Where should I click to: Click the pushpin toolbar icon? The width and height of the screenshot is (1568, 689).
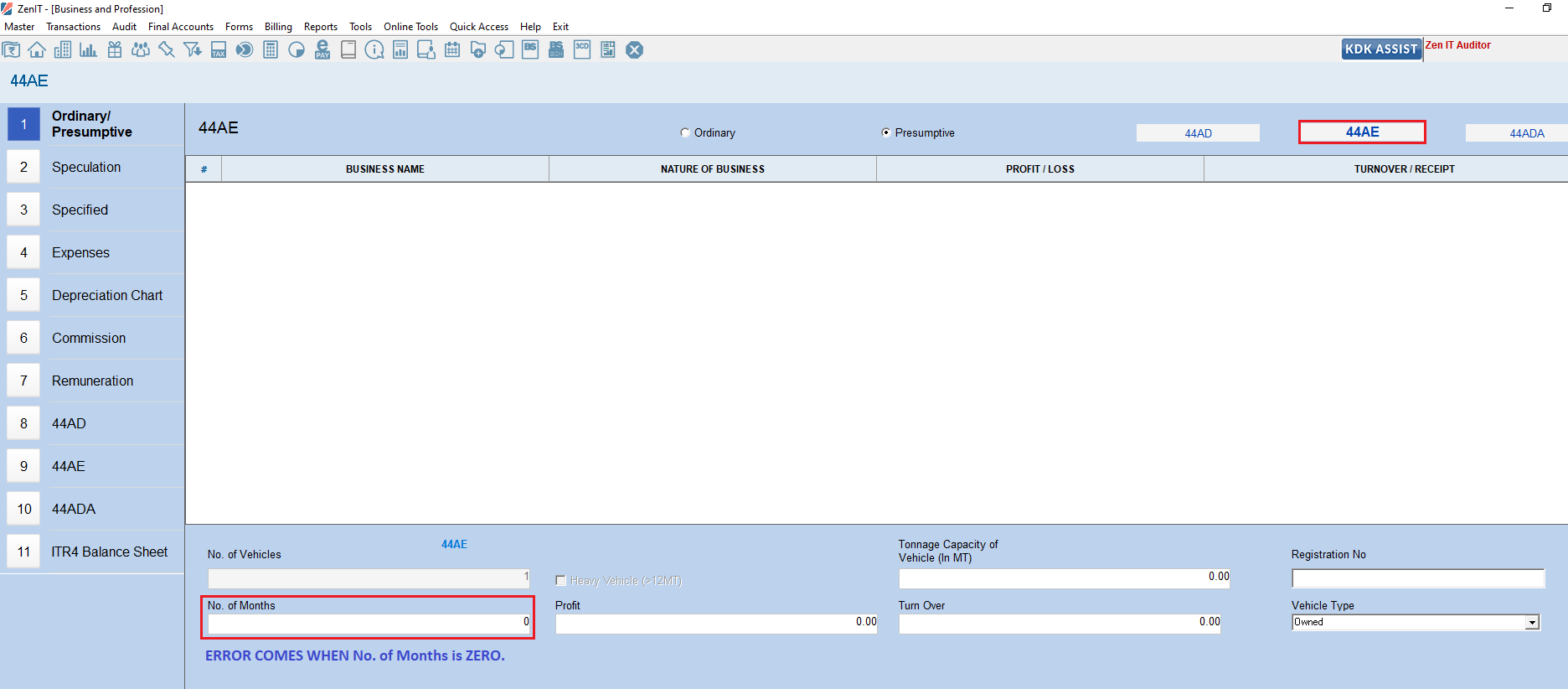pos(167,50)
